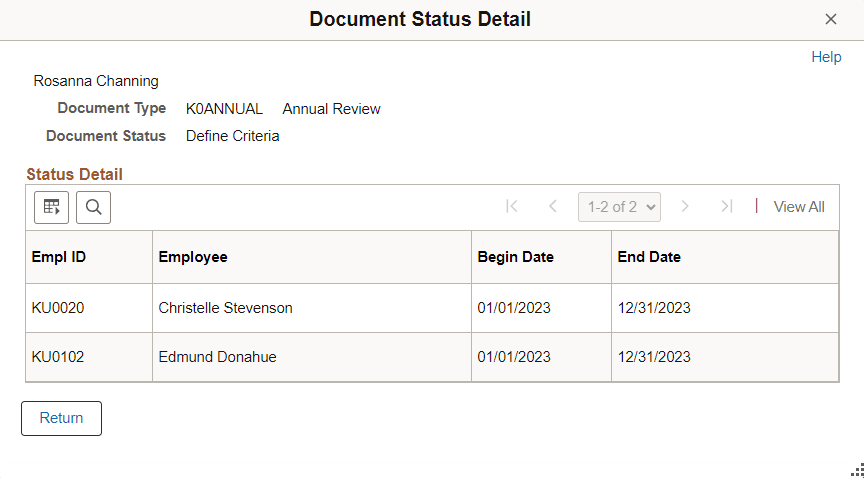The width and height of the screenshot is (864, 478).
Task: Open the 1-2 of 2 rows dropdown
Action: click(619, 207)
